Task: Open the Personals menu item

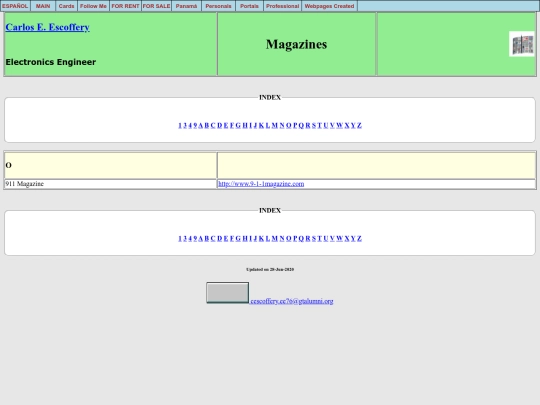Action: [218, 6]
